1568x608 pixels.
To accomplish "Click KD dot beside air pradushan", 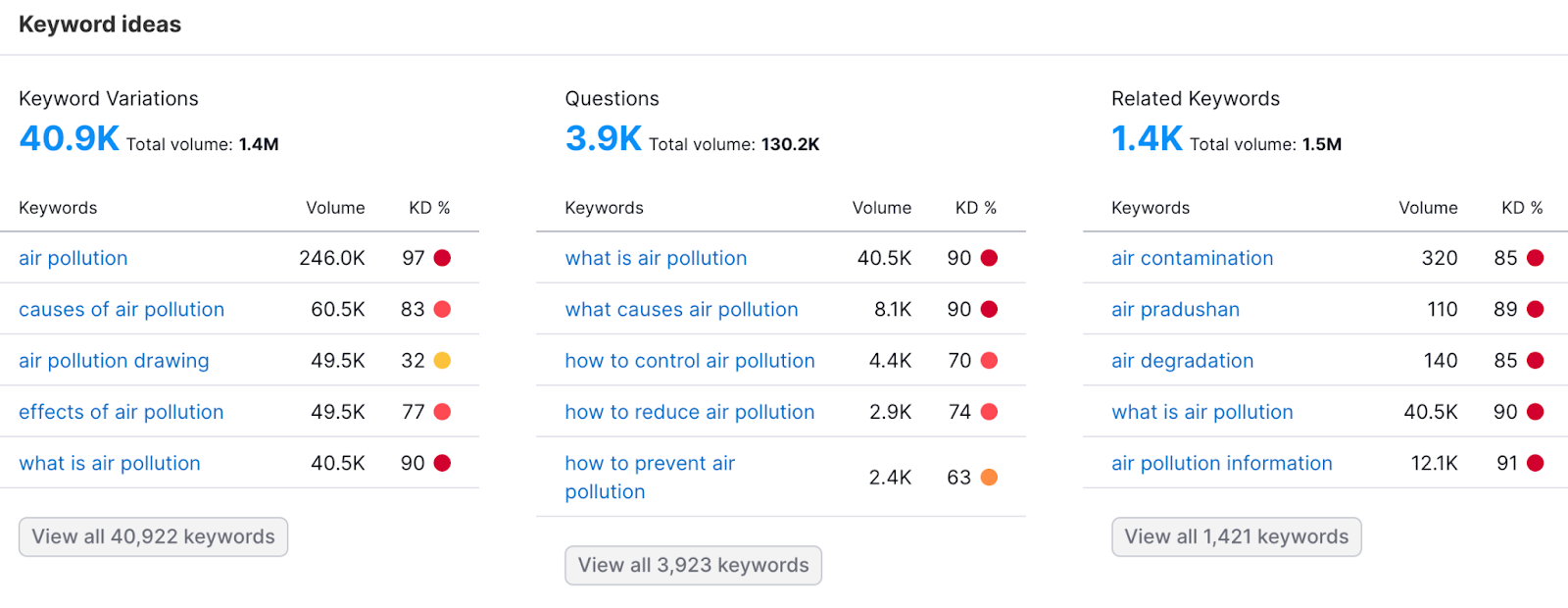I will (x=1535, y=310).
